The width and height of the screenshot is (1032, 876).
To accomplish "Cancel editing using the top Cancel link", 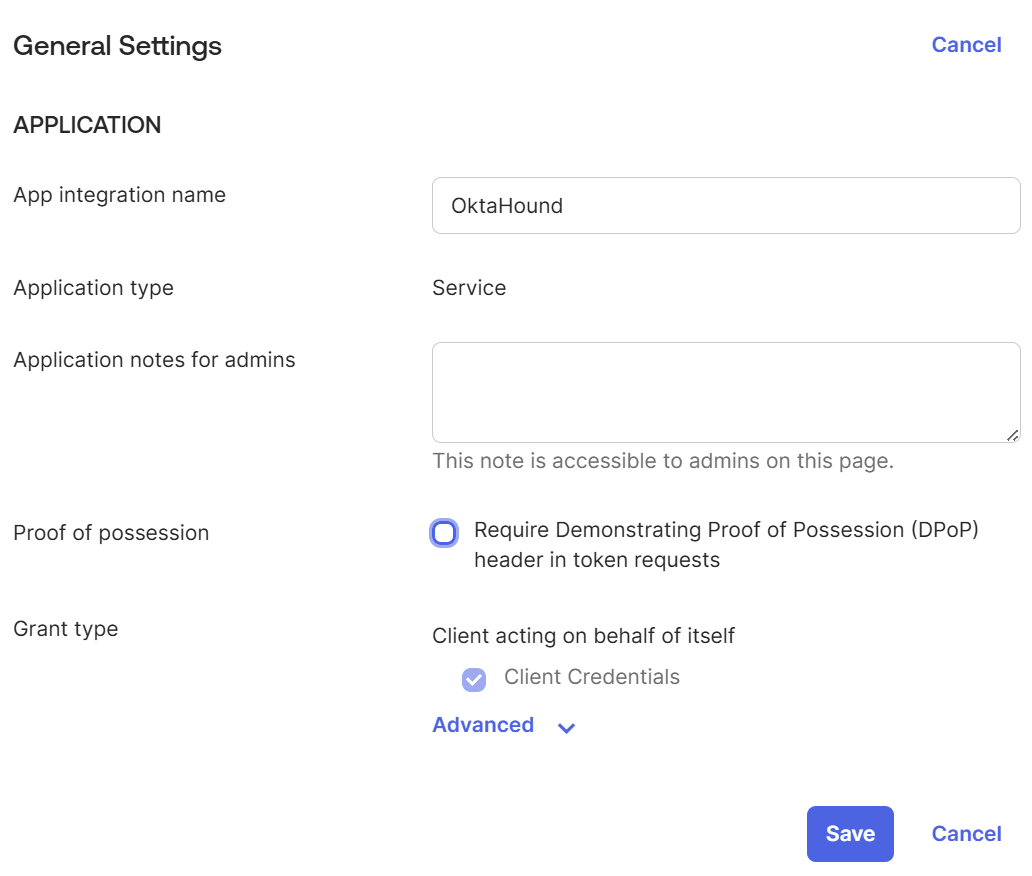I will click(x=965, y=44).
